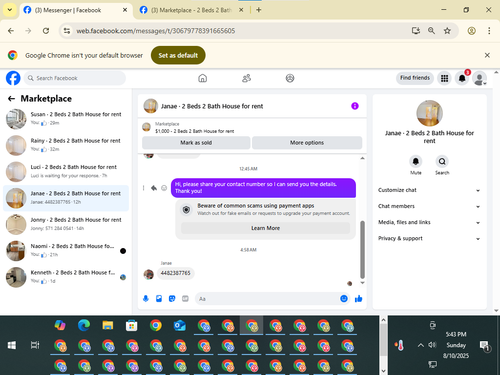Click the Find friends button

pos(415,78)
